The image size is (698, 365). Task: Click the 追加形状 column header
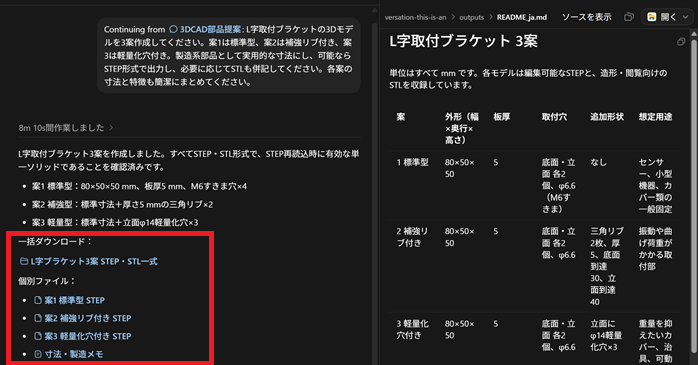(607, 117)
